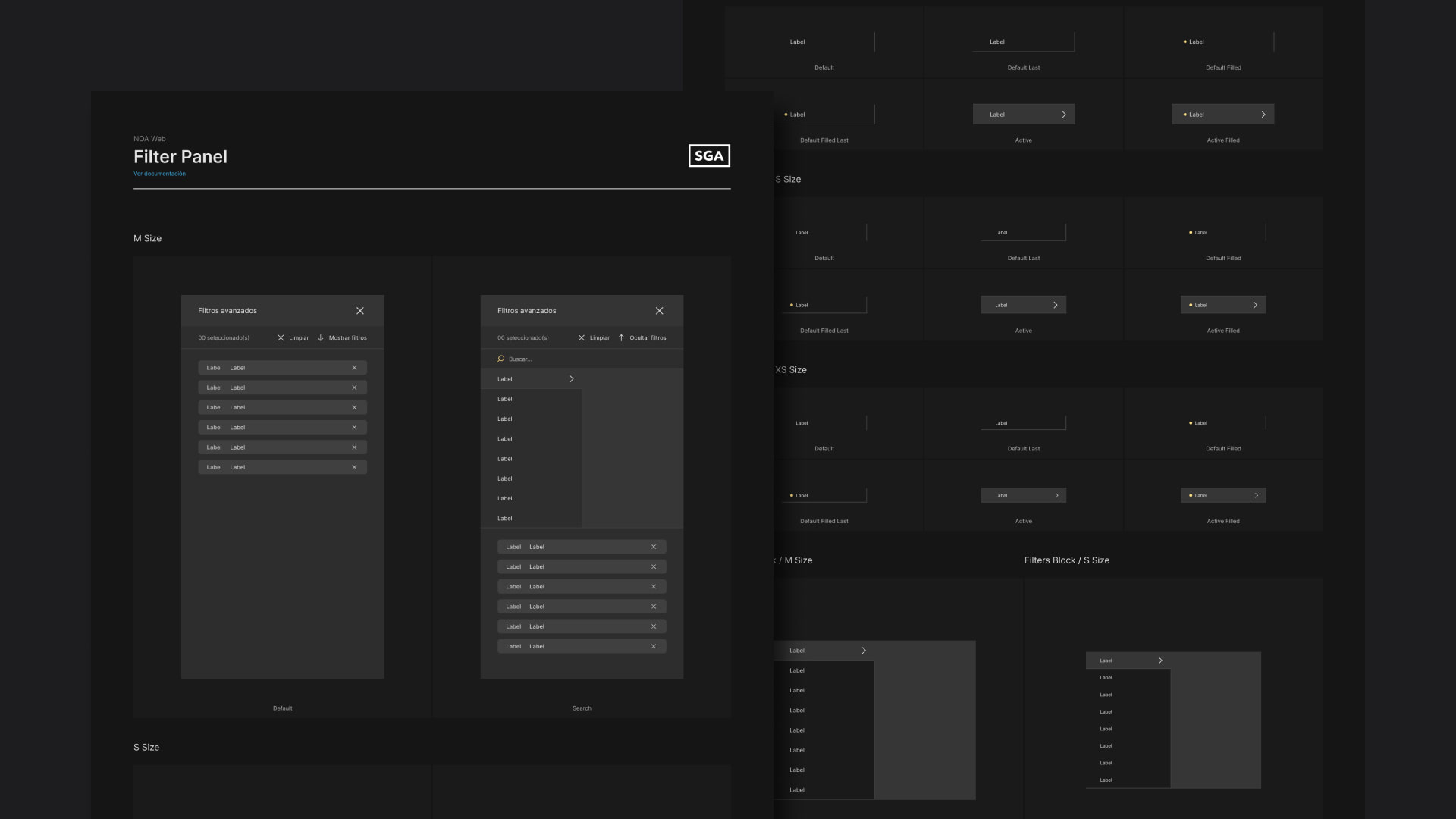
Task: Close the Search variant Filtros avanzados panel
Action: (660, 311)
